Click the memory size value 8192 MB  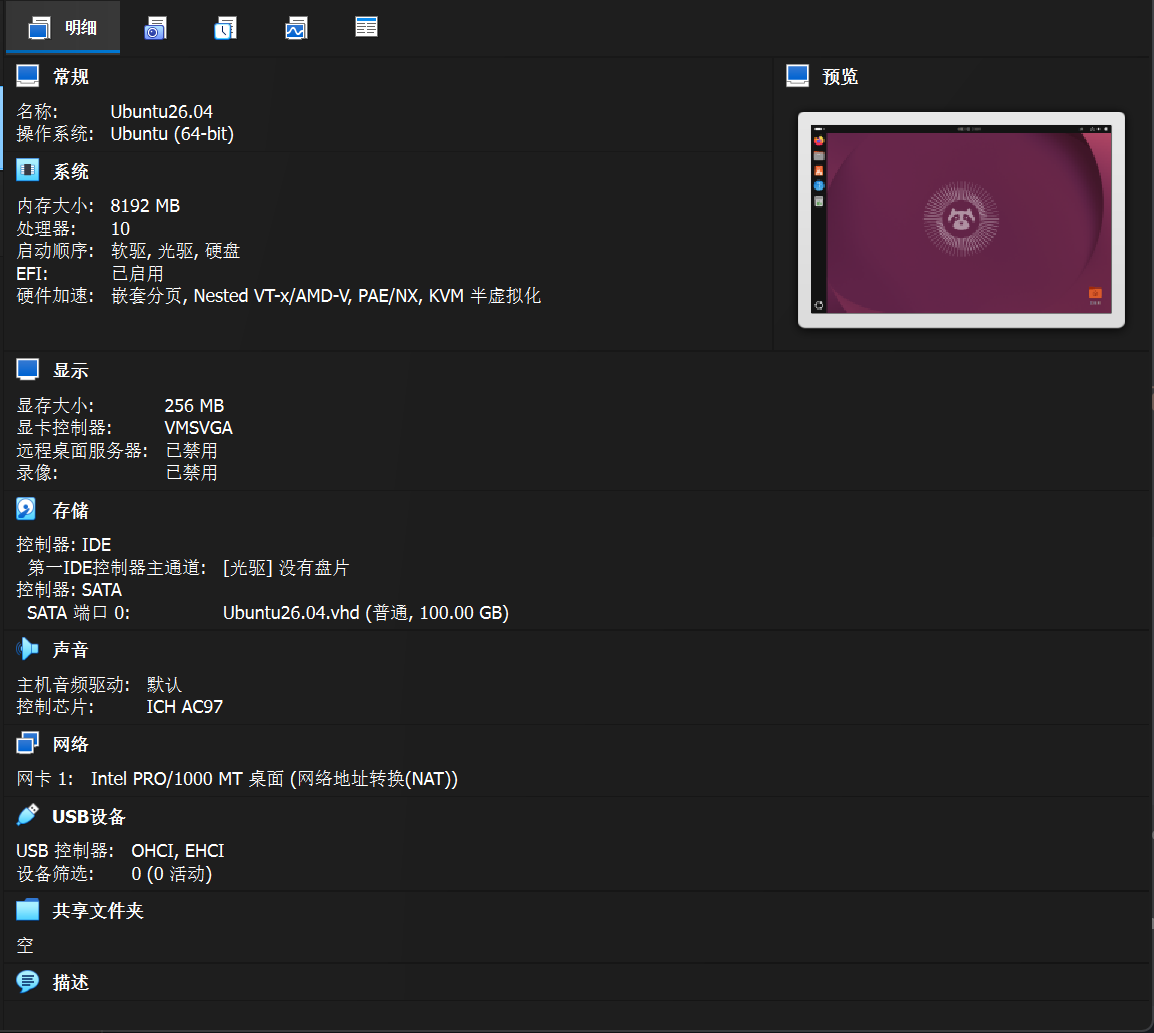tap(145, 206)
